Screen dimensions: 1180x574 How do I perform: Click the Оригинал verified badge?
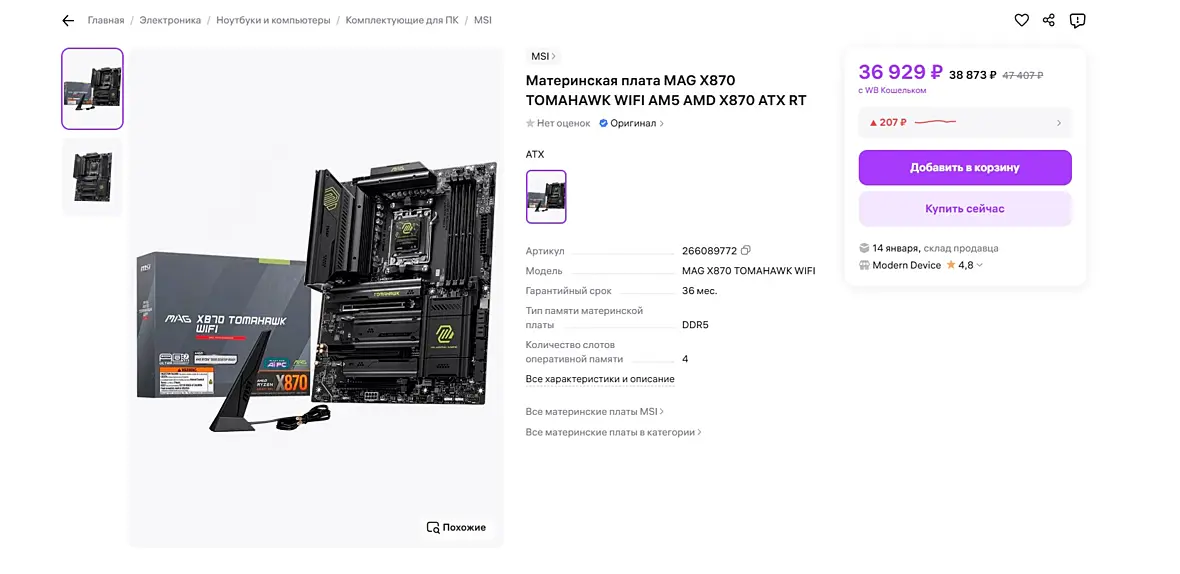(631, 123)
